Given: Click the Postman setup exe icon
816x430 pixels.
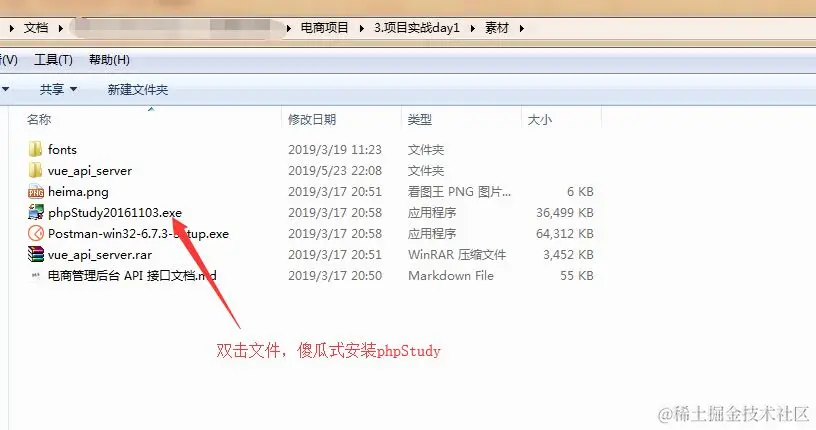Looking at the screenshot, I should click(x=35, y=233).
